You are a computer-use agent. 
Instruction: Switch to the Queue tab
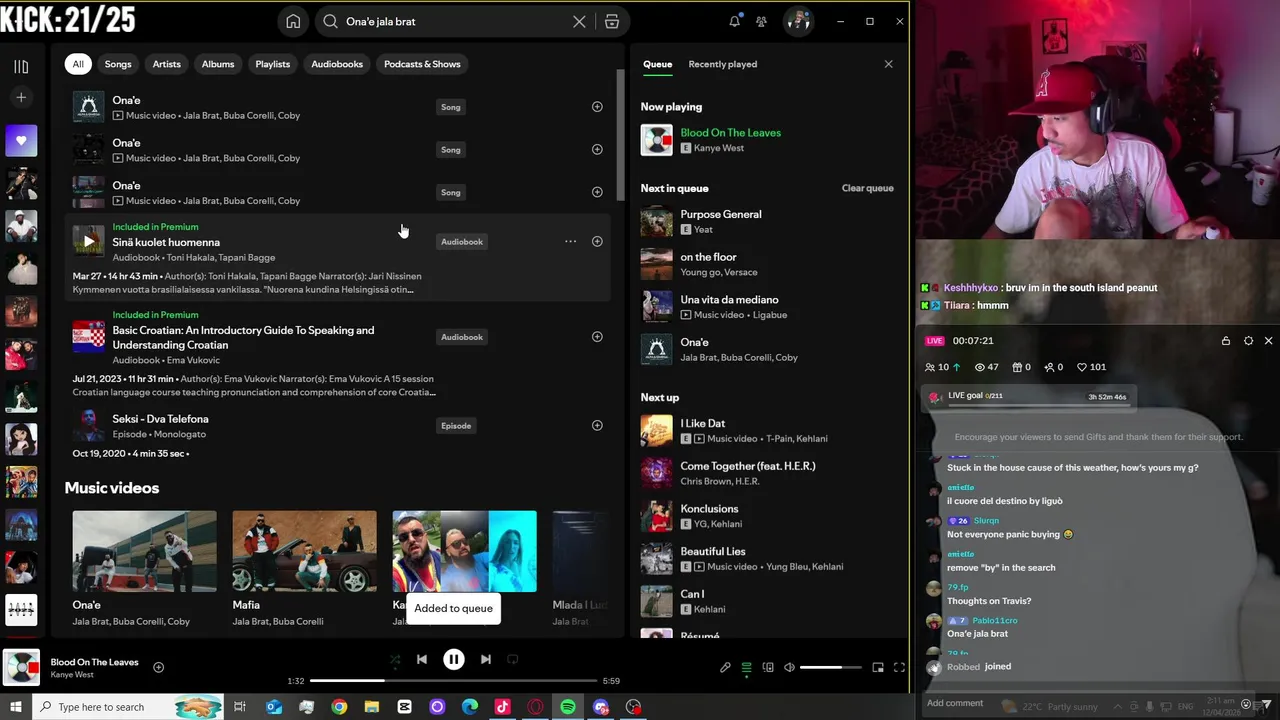657,64
